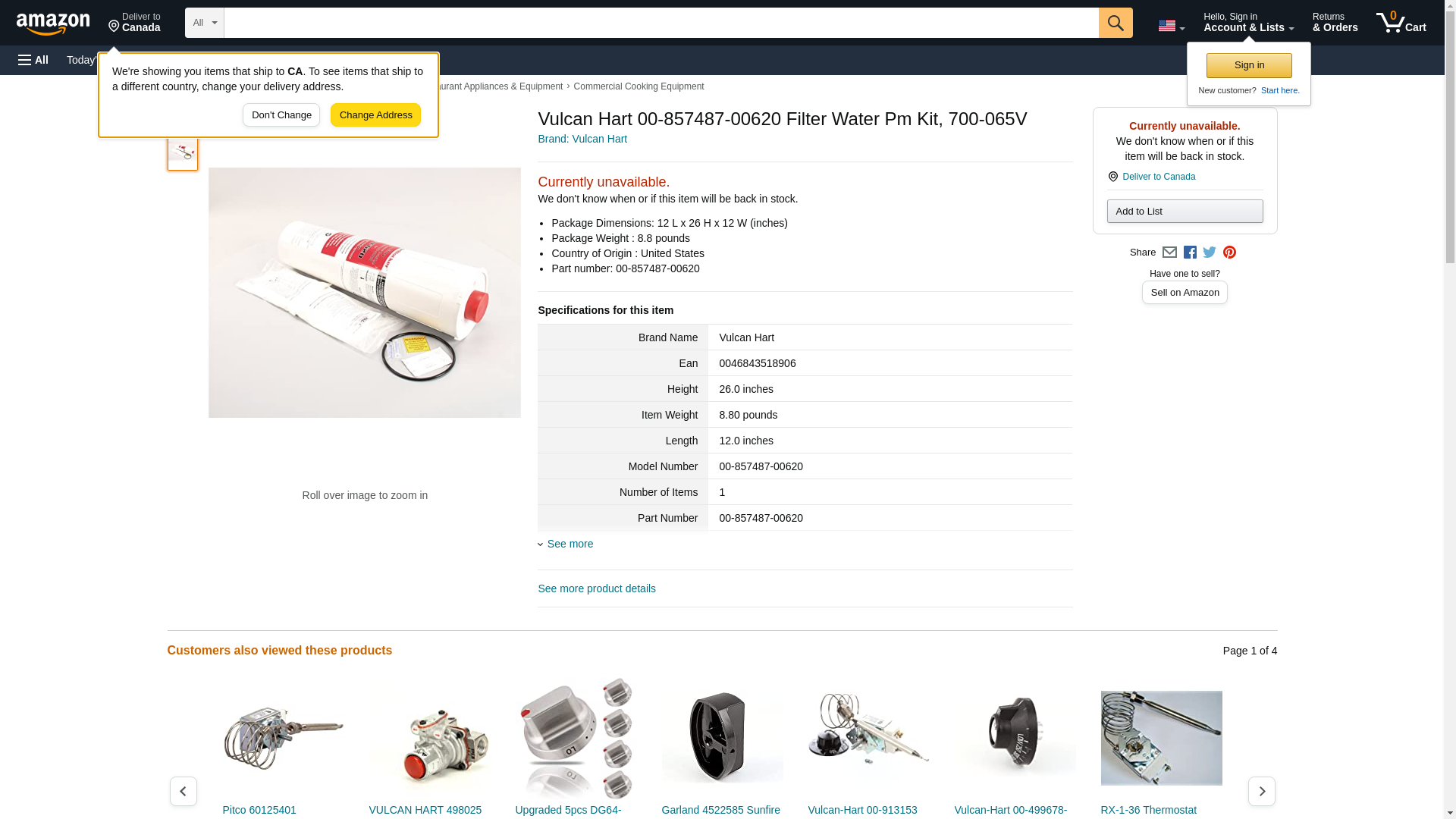Open Account & Lists menu
The image size is (1456, 819).
[1248, 23]
